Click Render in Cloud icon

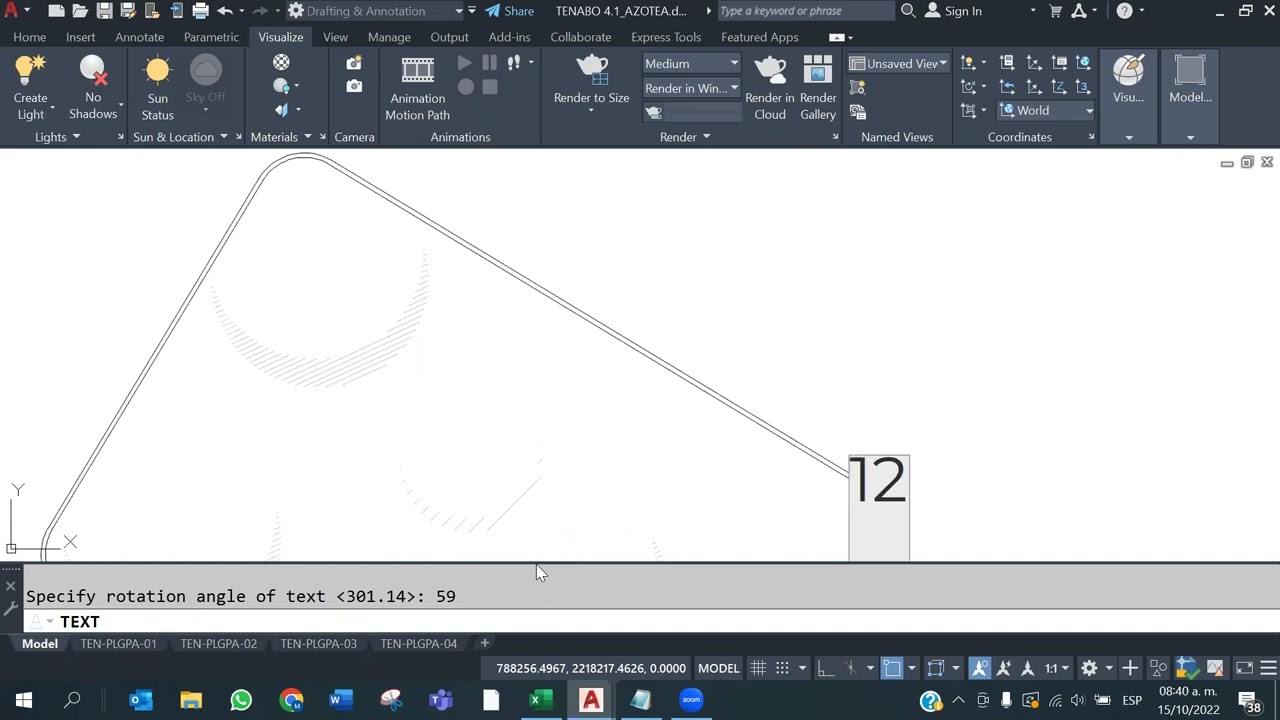pyautogui.click(x=770, y=88)
